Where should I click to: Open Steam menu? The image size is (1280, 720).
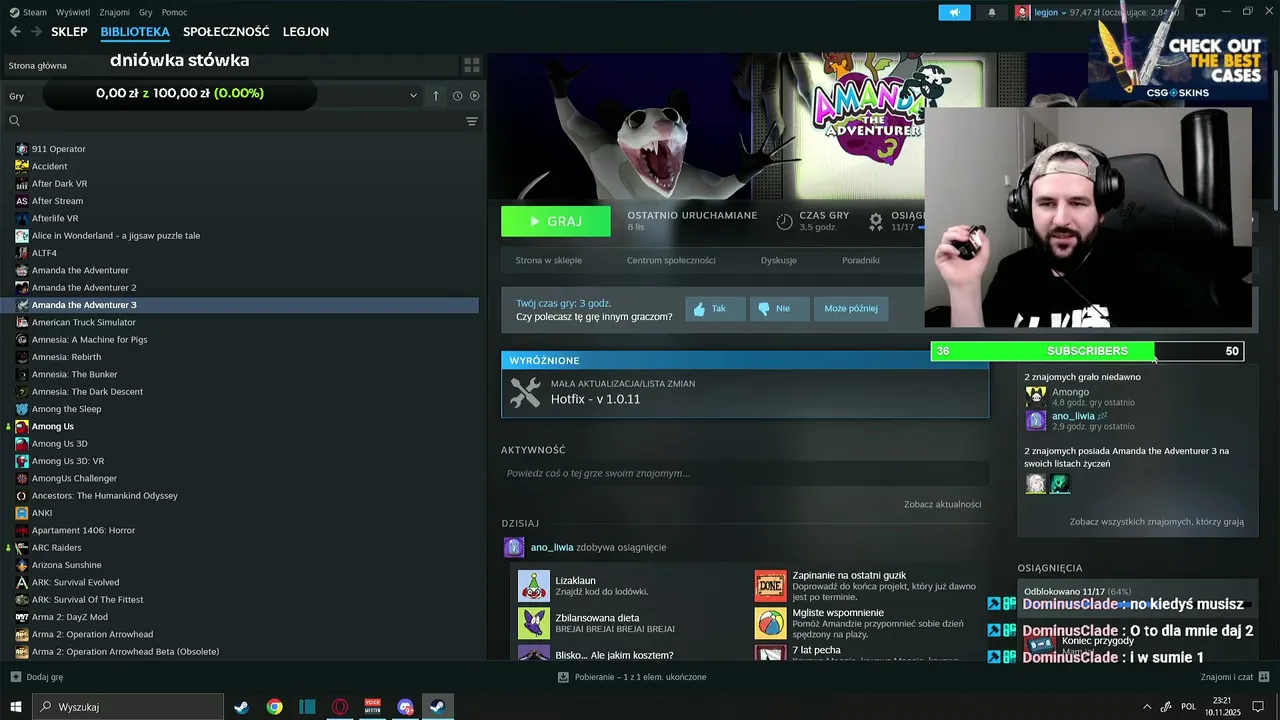[x=34, y=12]
